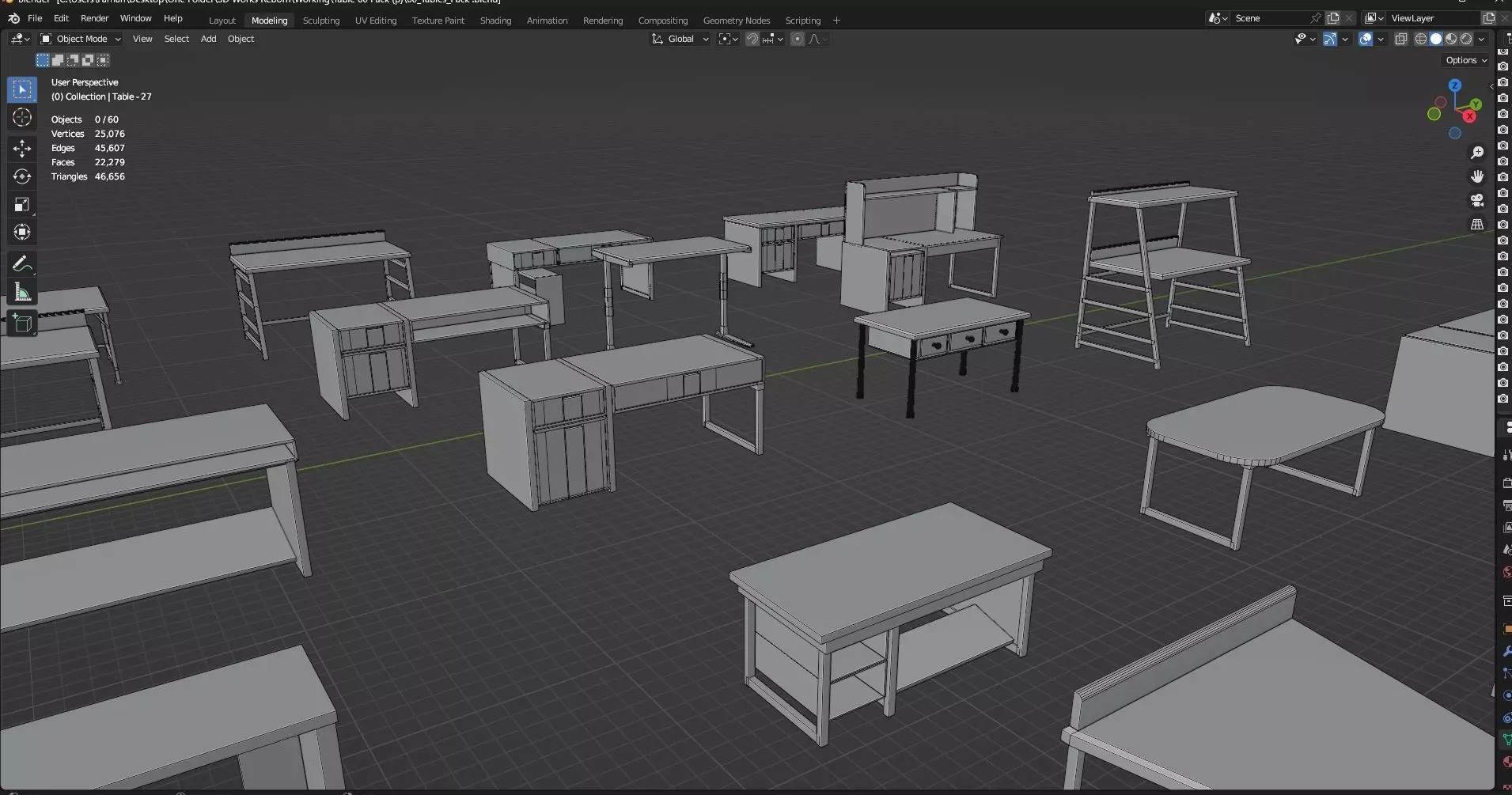Open the snapping options dropdown

773,39
